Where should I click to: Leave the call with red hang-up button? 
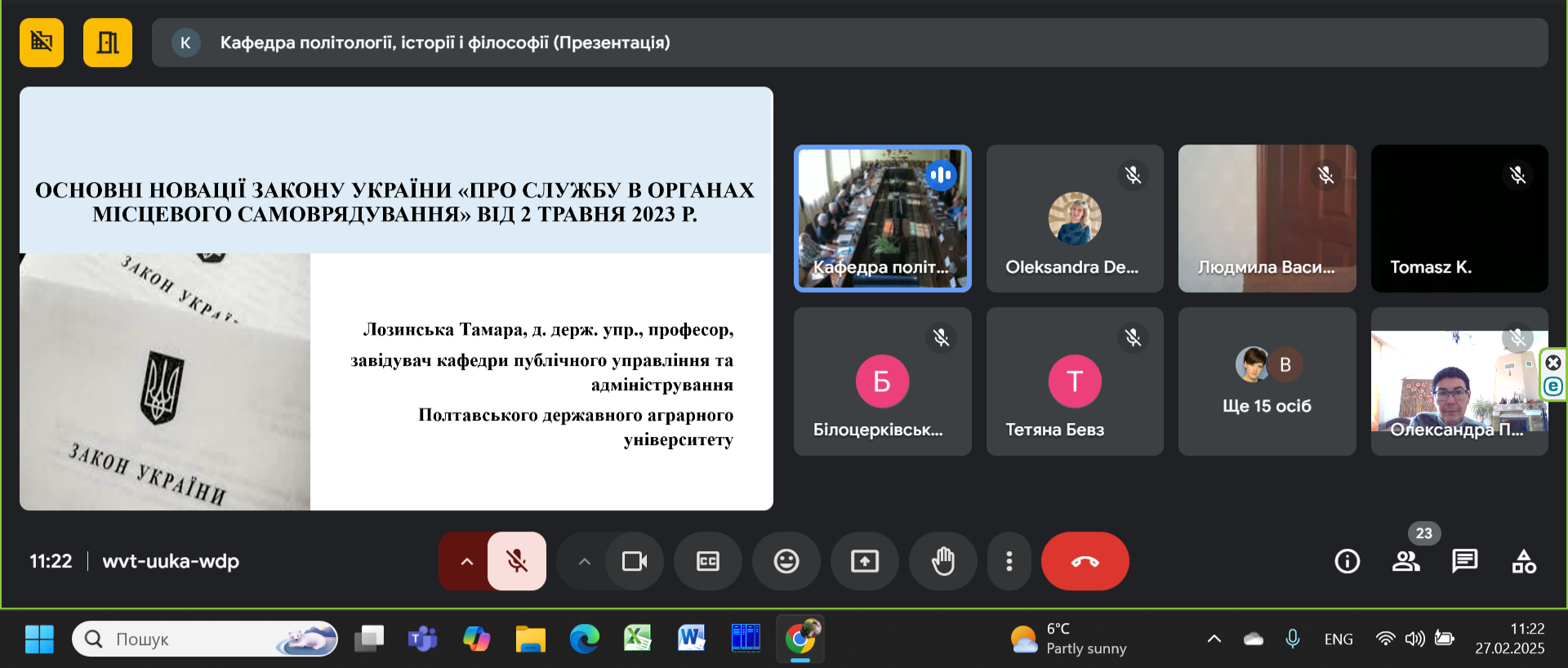click(x=1085, y=561)
